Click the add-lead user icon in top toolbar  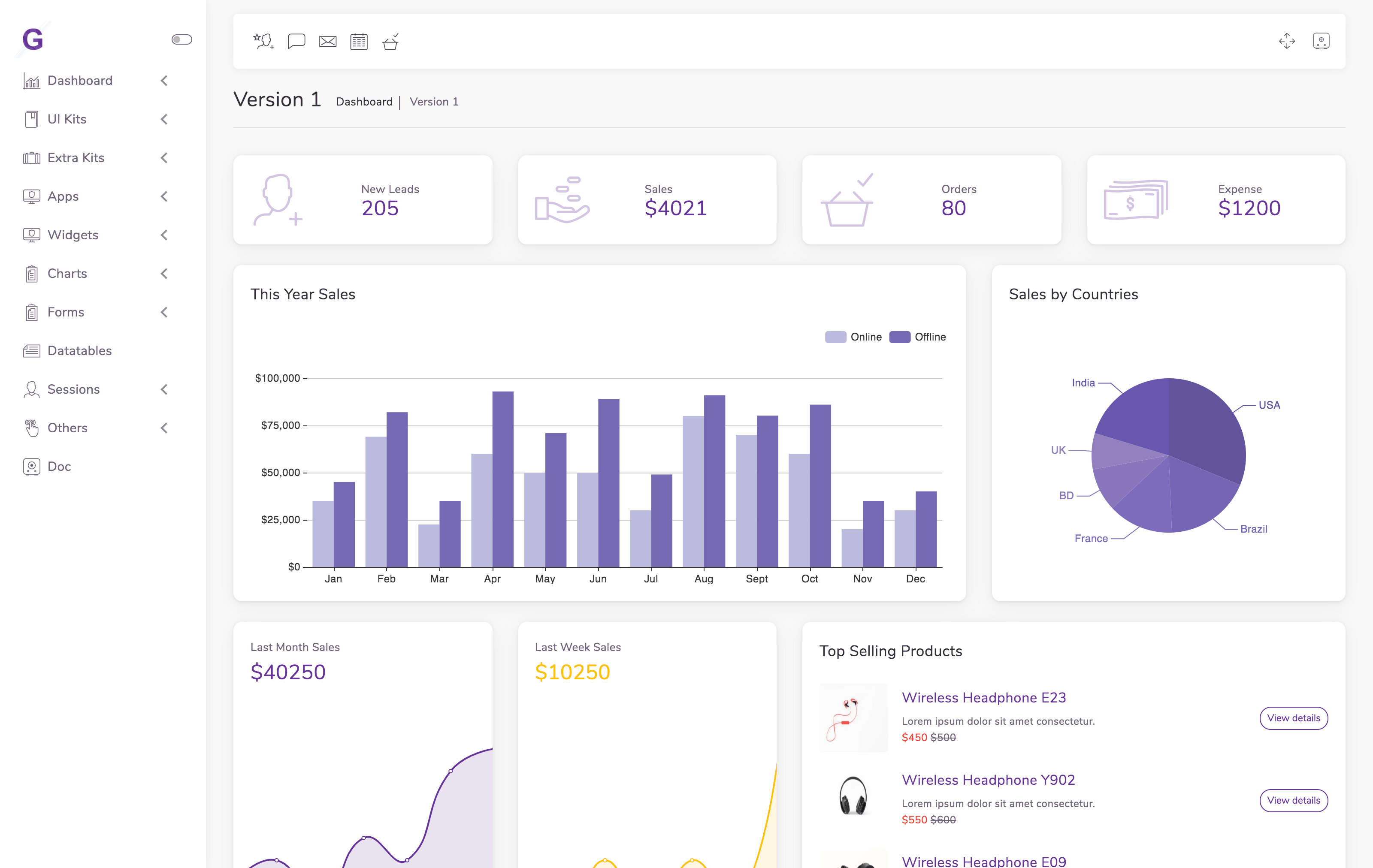pos(263,41)
